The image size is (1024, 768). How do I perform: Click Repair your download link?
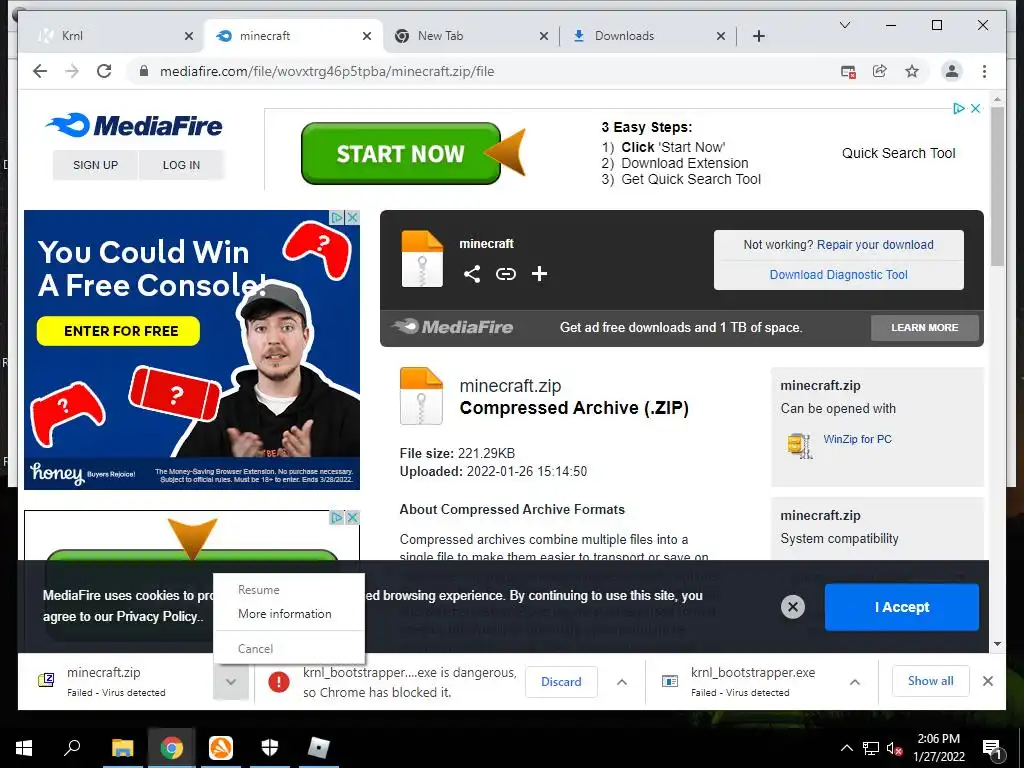(x=875, y=245)
